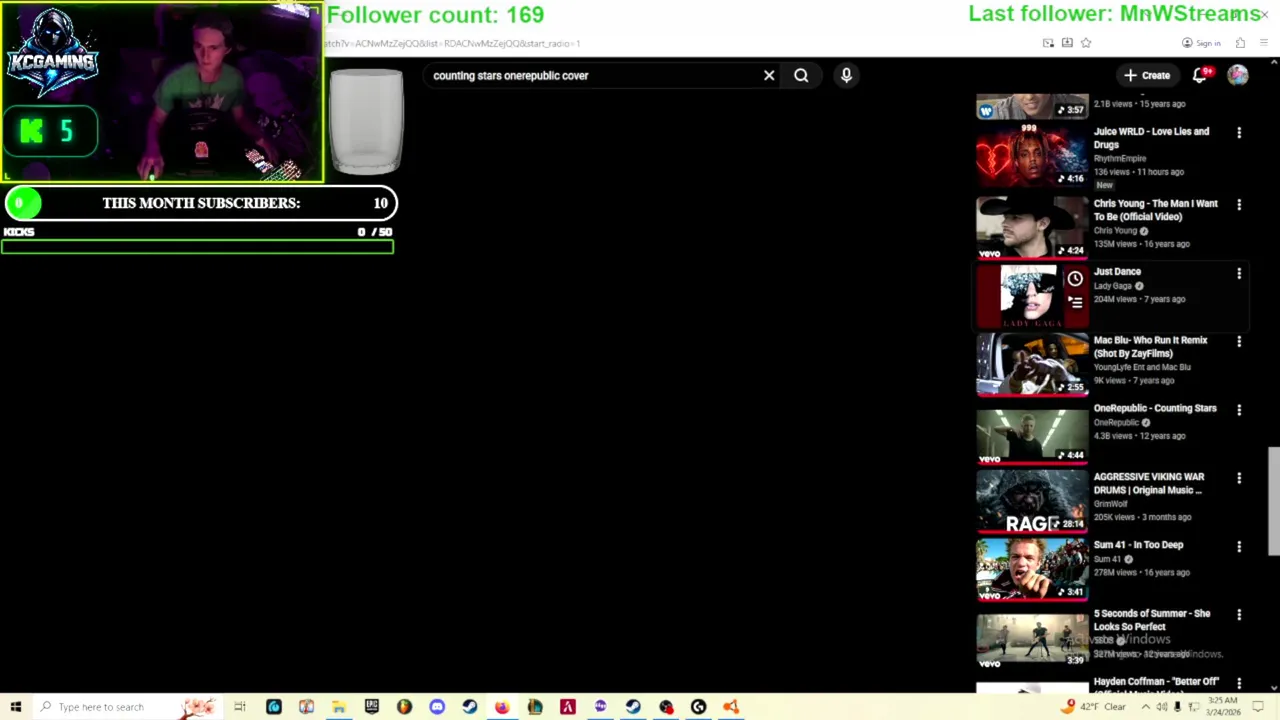Open YouTube notifications bell

pos(1200,75)
